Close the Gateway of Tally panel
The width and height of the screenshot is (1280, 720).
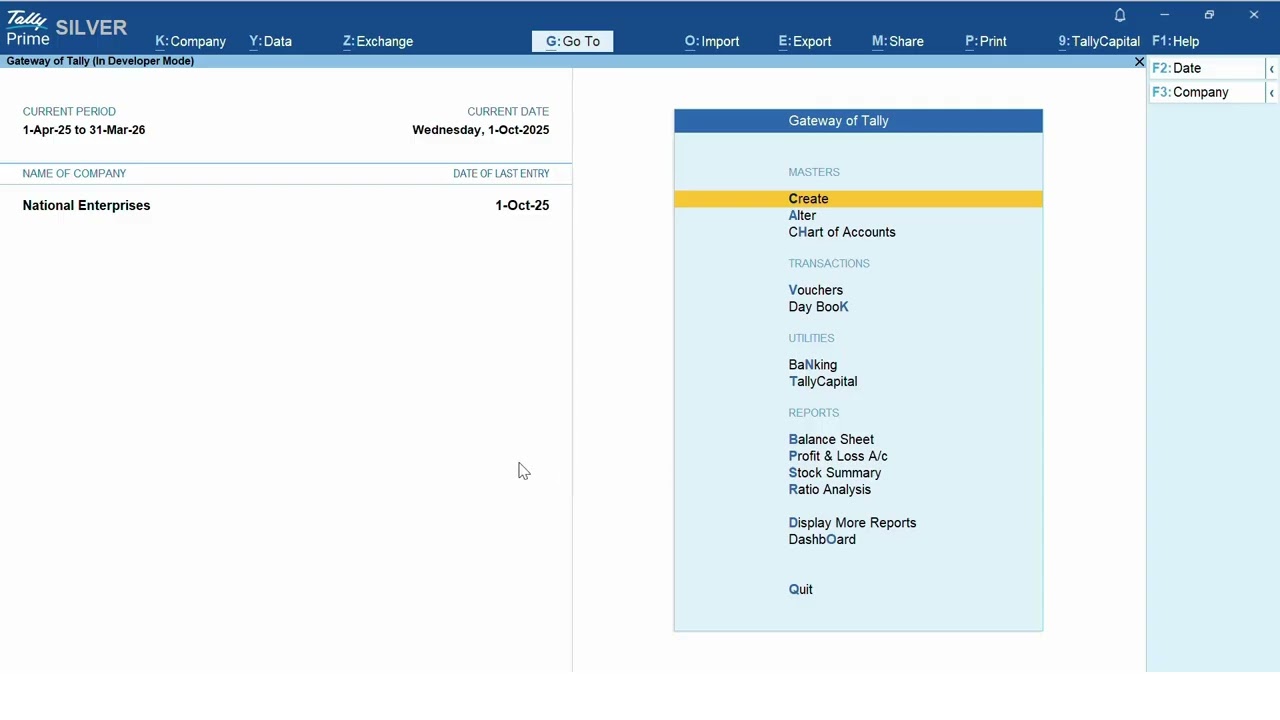point(1139,62)
